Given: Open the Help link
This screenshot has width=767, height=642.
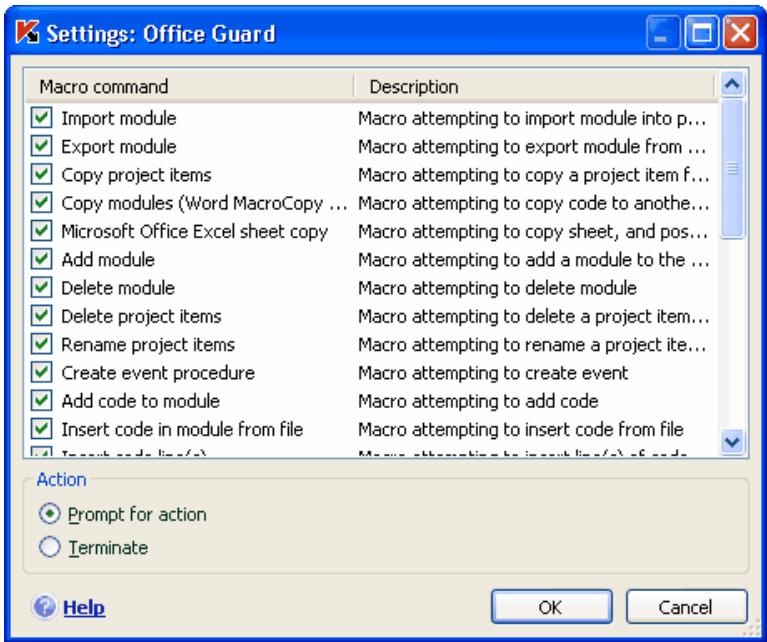Looking at the screenshot, I should tap(84, 607).
